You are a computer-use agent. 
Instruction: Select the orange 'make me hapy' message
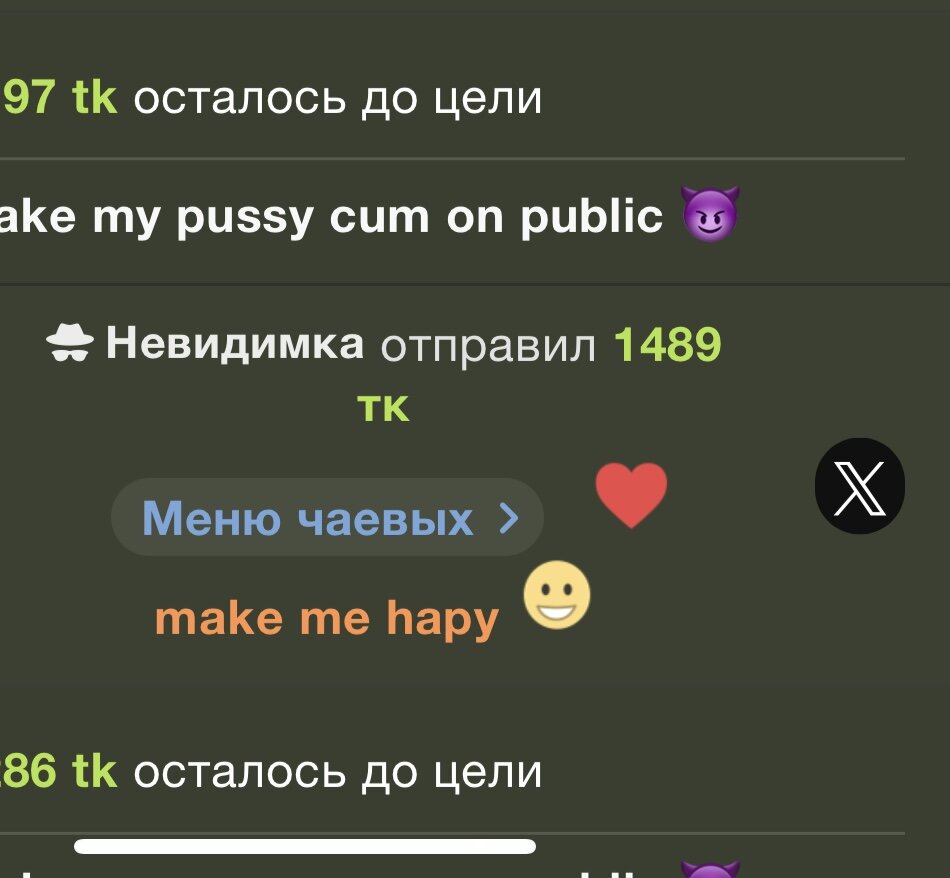pyautogui.click(x=327, y=619)
